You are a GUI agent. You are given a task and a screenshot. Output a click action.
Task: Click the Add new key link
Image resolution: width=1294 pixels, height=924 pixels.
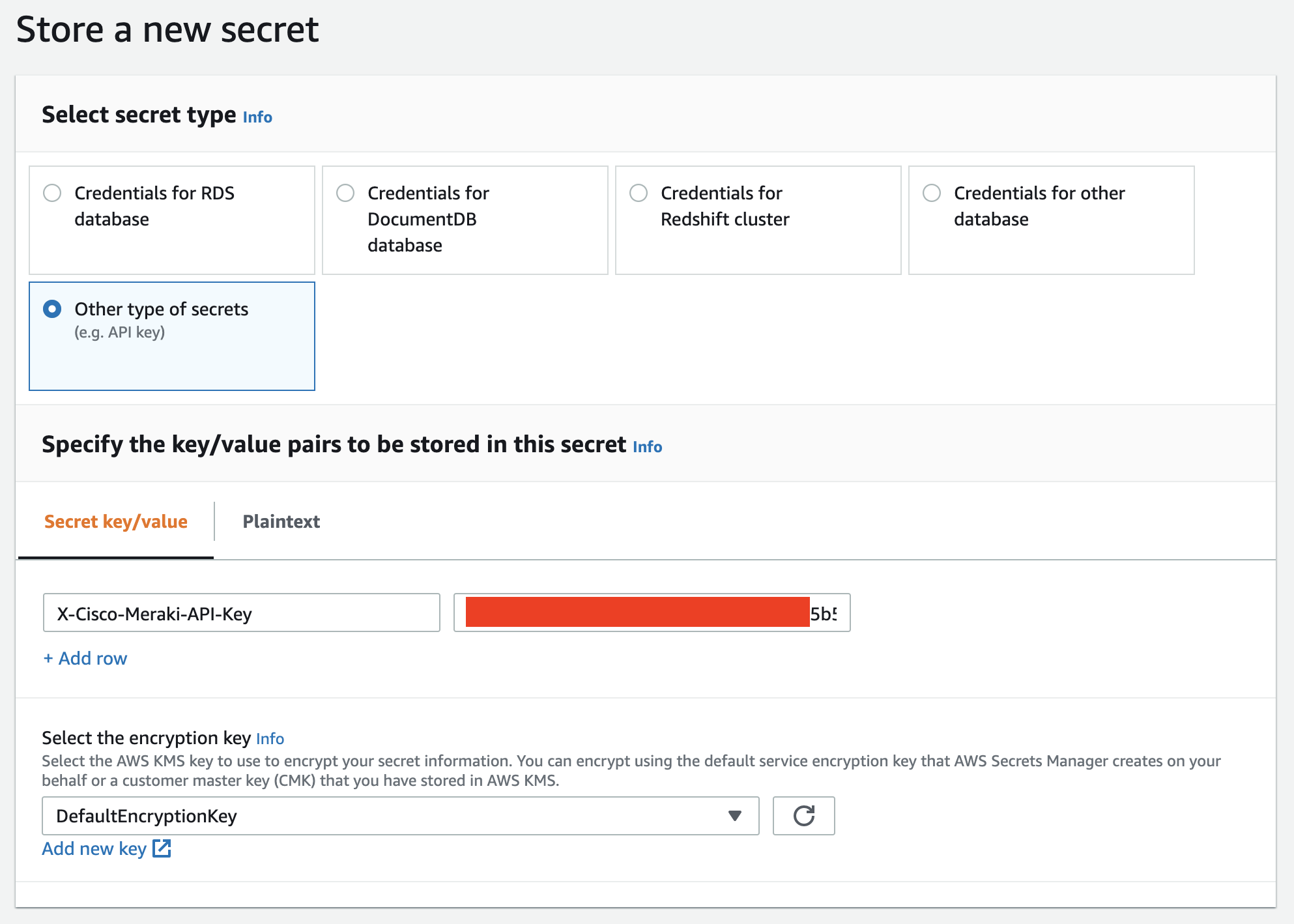(94, 848)
